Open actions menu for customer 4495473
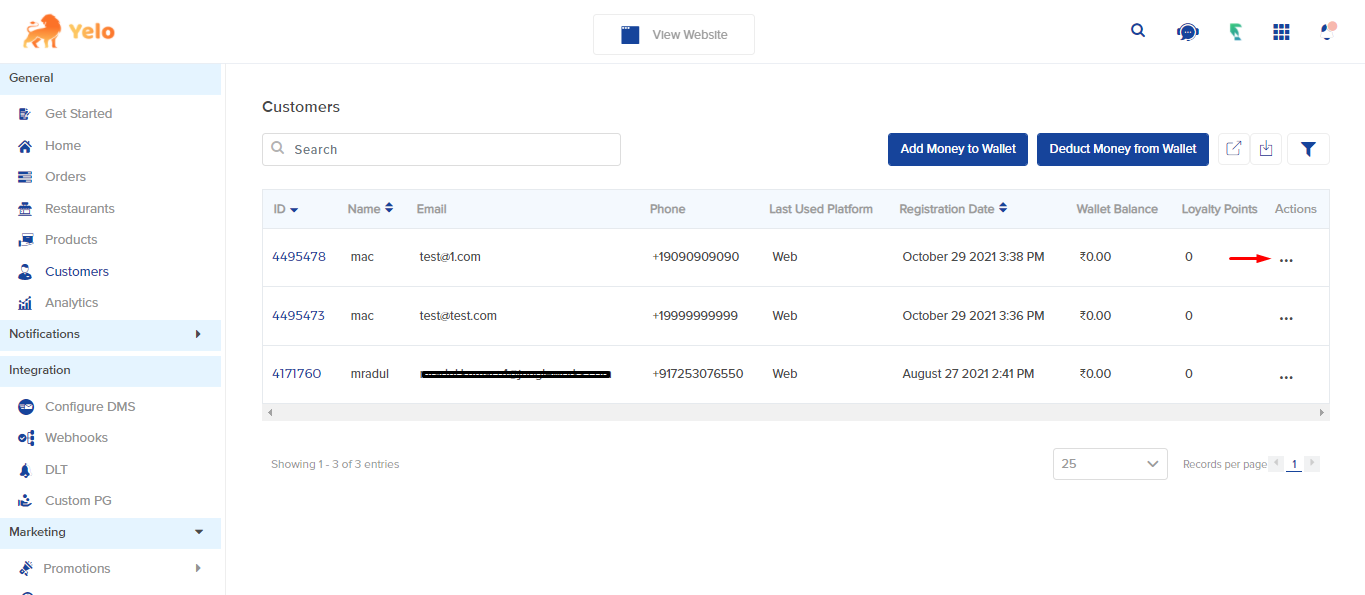The height and width of the screenshot is (595, 1365). [x=1286, y=319]
